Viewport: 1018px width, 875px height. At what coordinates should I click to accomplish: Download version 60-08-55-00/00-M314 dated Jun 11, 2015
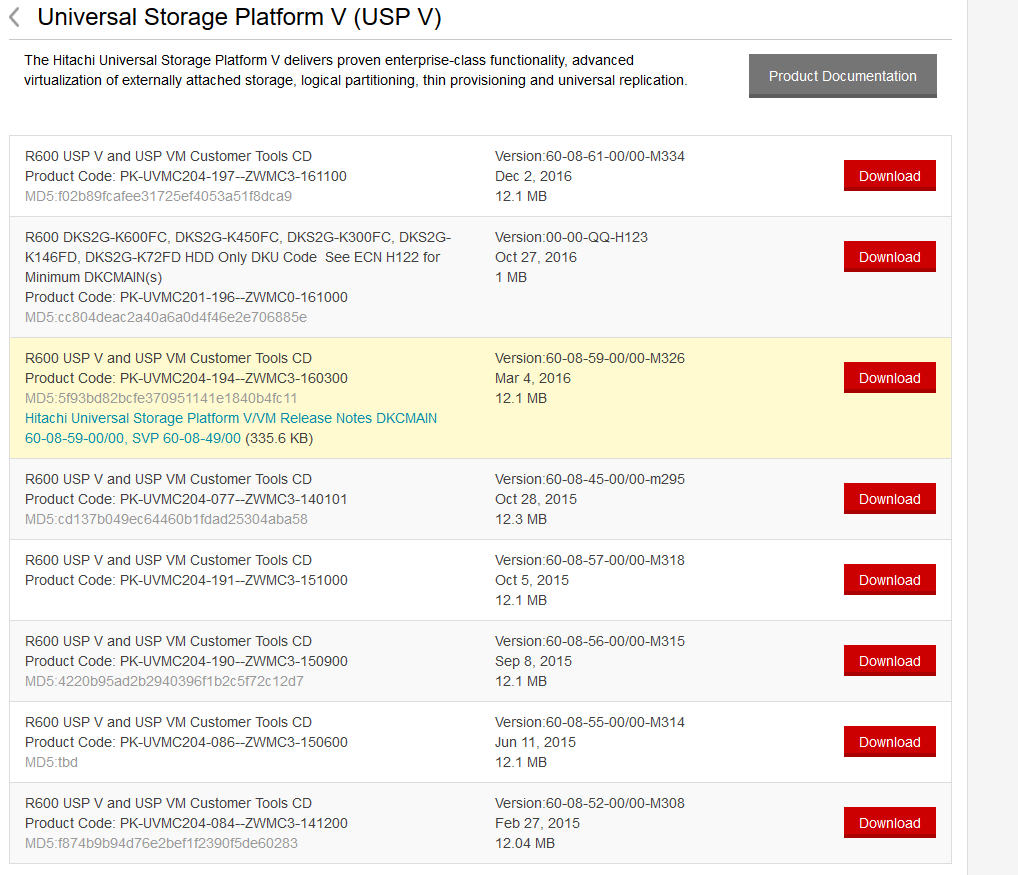click(x=889, y=742)
